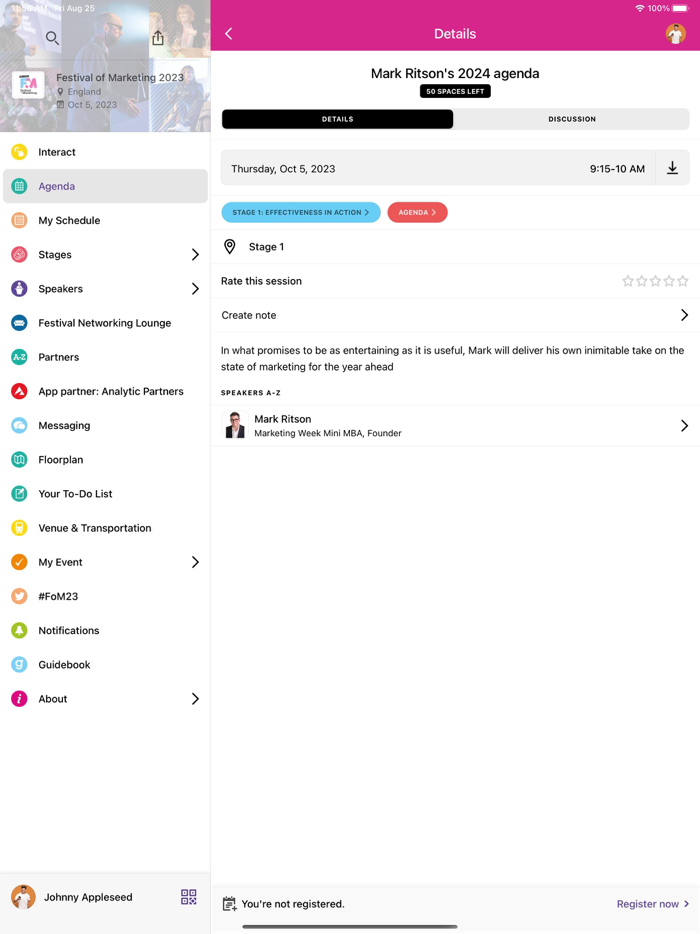Tap the Speakers icon
This screenshot has width=700, height=934.
tap(19, 289)
